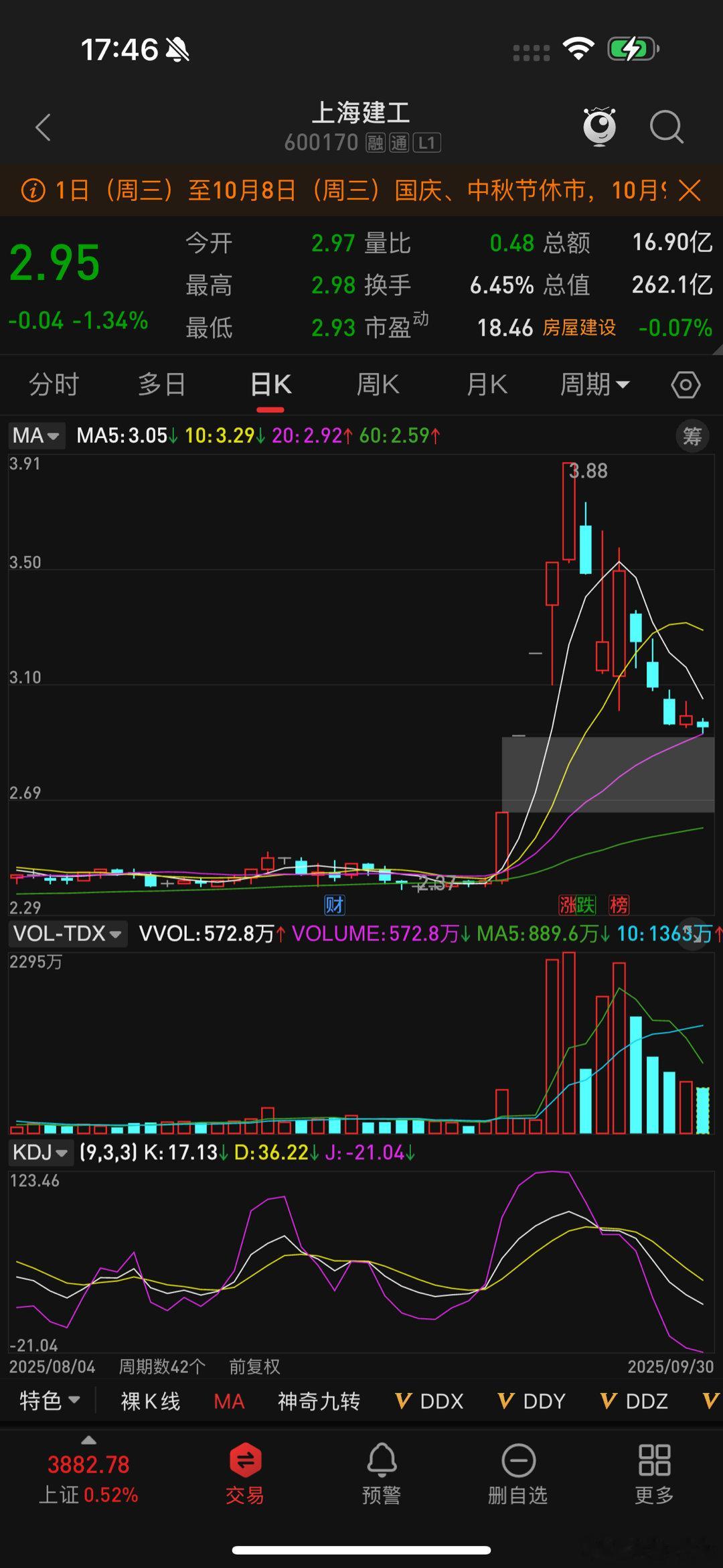The height and width of the screenshot is (1568, 723).
Task: Open chart settings hexagon icon
Action: click(686, 385)
